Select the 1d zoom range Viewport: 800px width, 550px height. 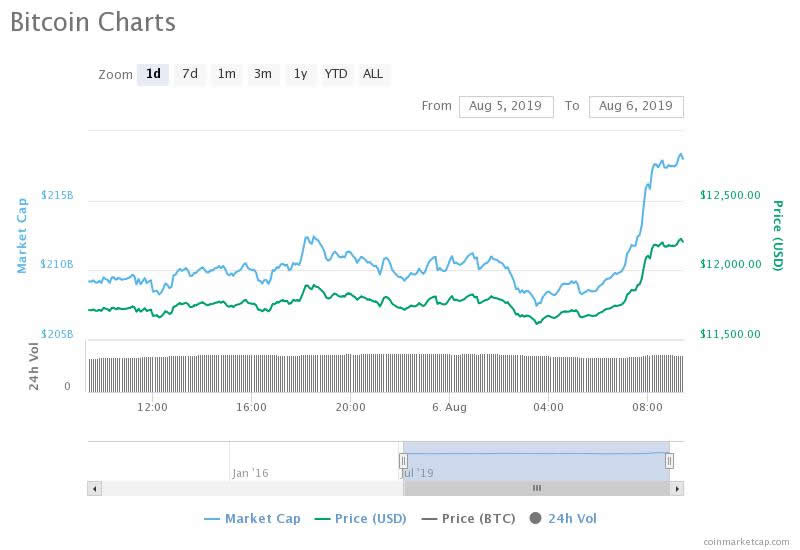pos(153,74)
